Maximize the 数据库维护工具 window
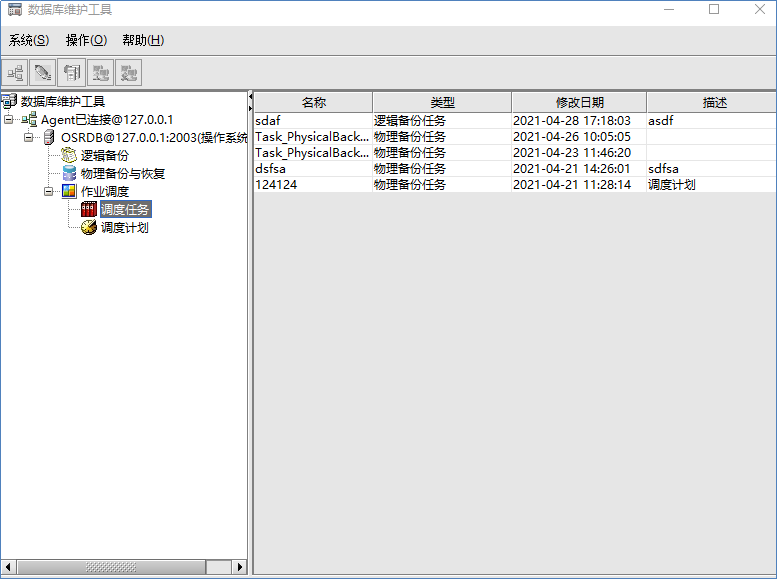The height and width of the screenshot is (579, 778). tap(714, 9)
